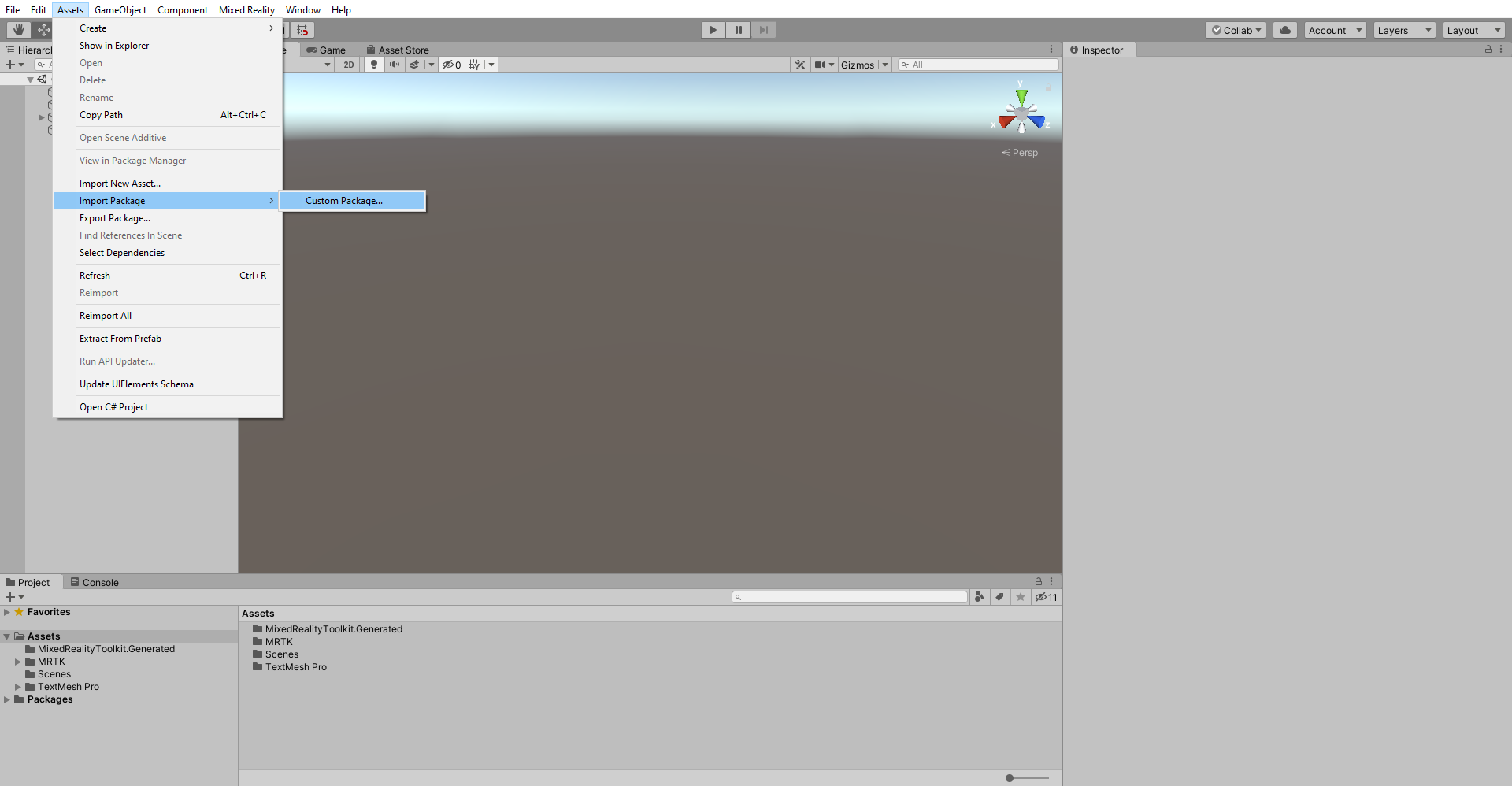Image resolution: width=1512 pixels, height=786 pixels.
Task: Expand TextMesh Pro folder in tree
Action: click(18, 687)
